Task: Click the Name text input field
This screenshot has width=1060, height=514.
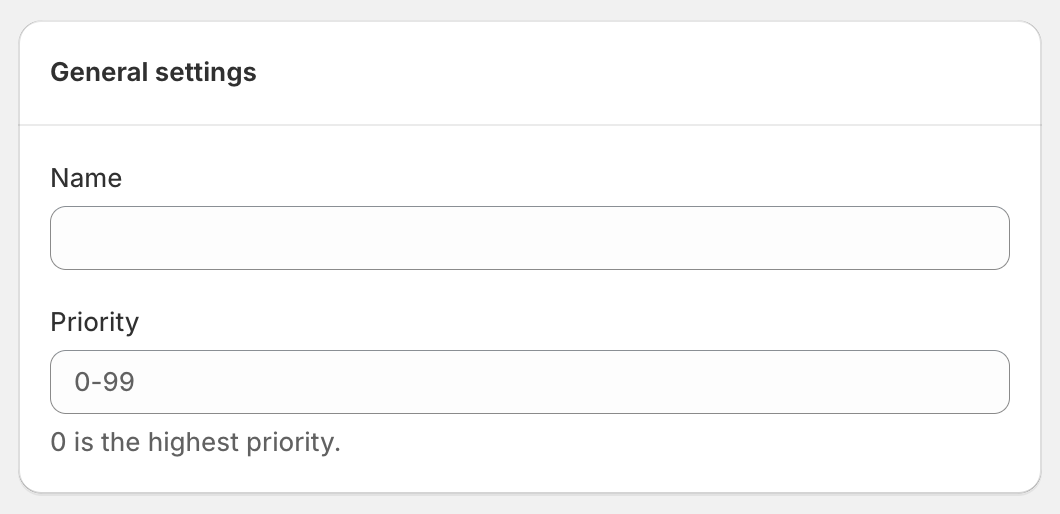Action: tap(529, 238)
